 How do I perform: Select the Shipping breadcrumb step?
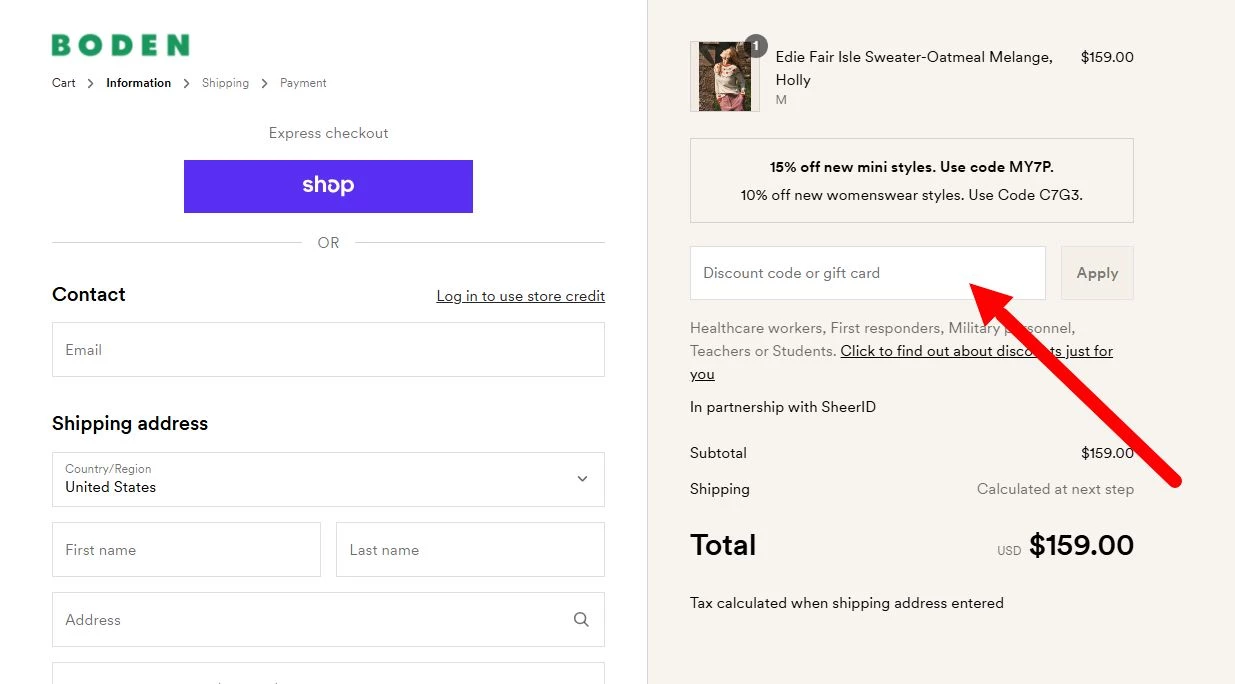(x=225, y=83)
